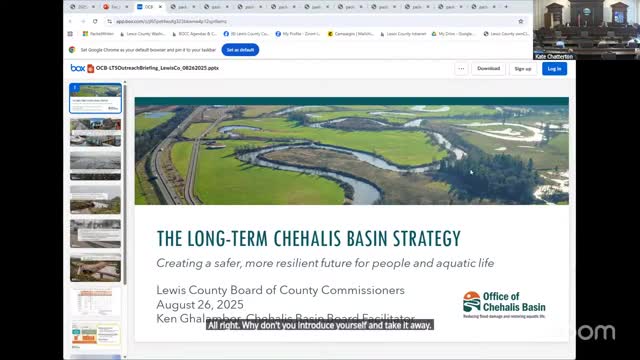Click the slide title Long-Term Chehalis Basin Strategy
Screen dimensions: 640x360
pos(309,239)
